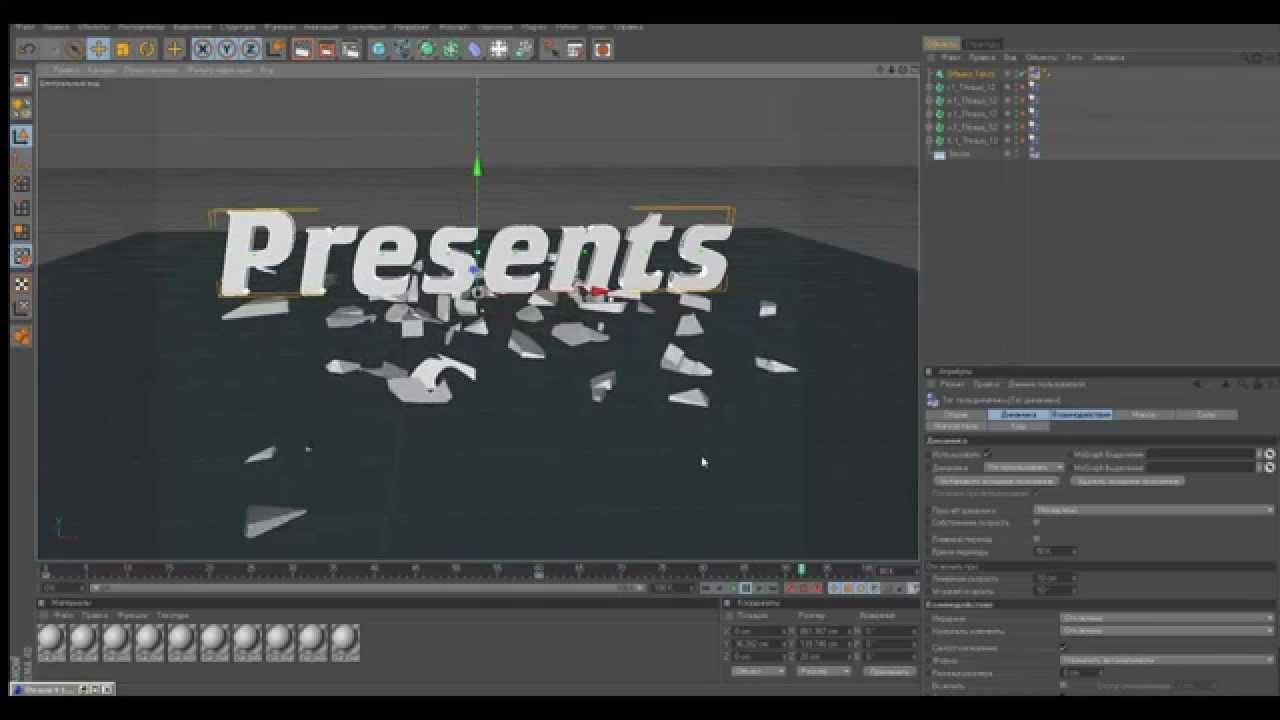Open Режим menu in Attributes panel

pos(952,384)
